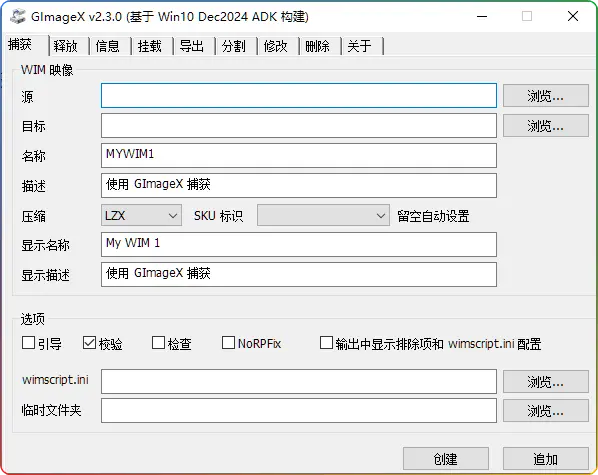The width and height of the screenshot is (598, 475).
Task: Click the WIM 映像 group label
Action: click(x=47, y=70)
